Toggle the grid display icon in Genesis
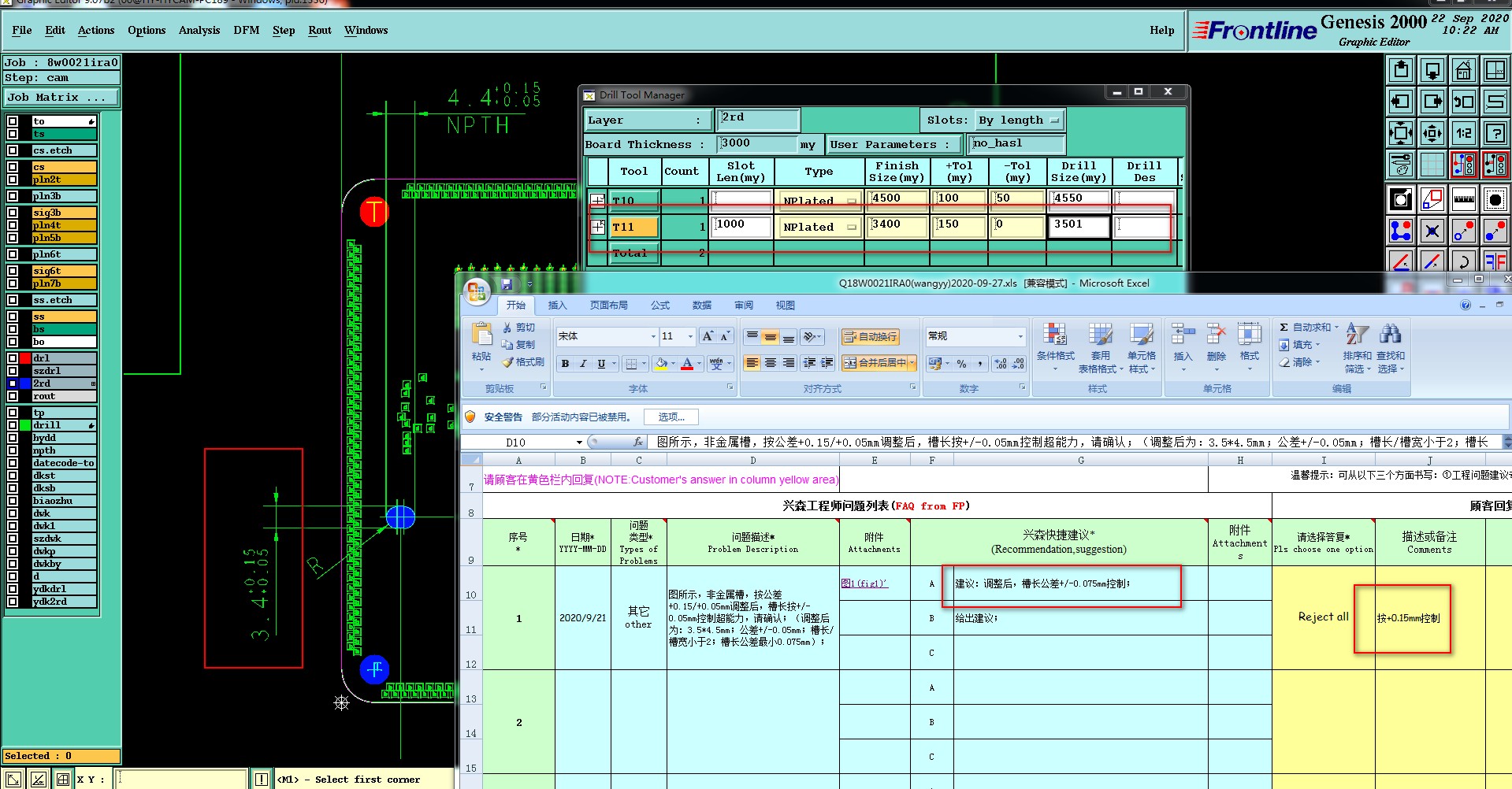 click(1432, 165)
